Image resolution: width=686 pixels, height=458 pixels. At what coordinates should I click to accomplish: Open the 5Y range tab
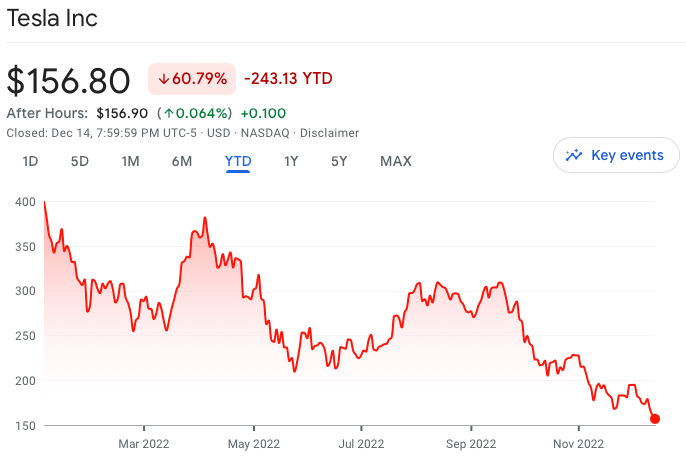pos(339,161)
